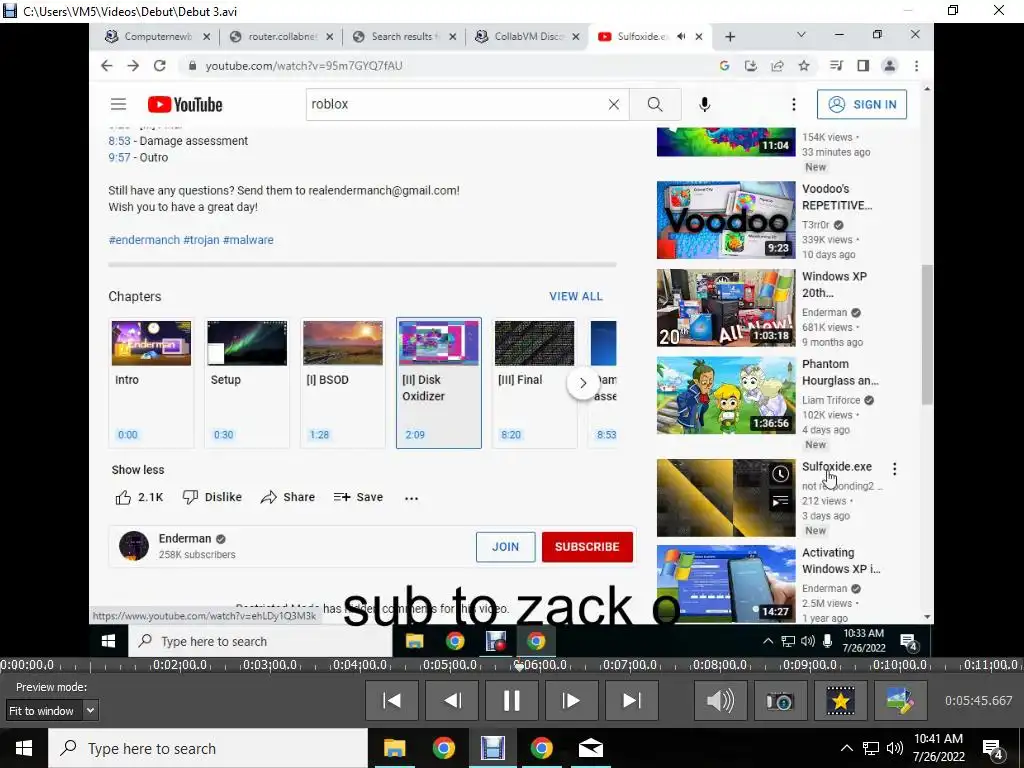The height and width of the screenshot is (768, 1024).
Task: Show next chapters with arrow button
Action: coord(583,383)
